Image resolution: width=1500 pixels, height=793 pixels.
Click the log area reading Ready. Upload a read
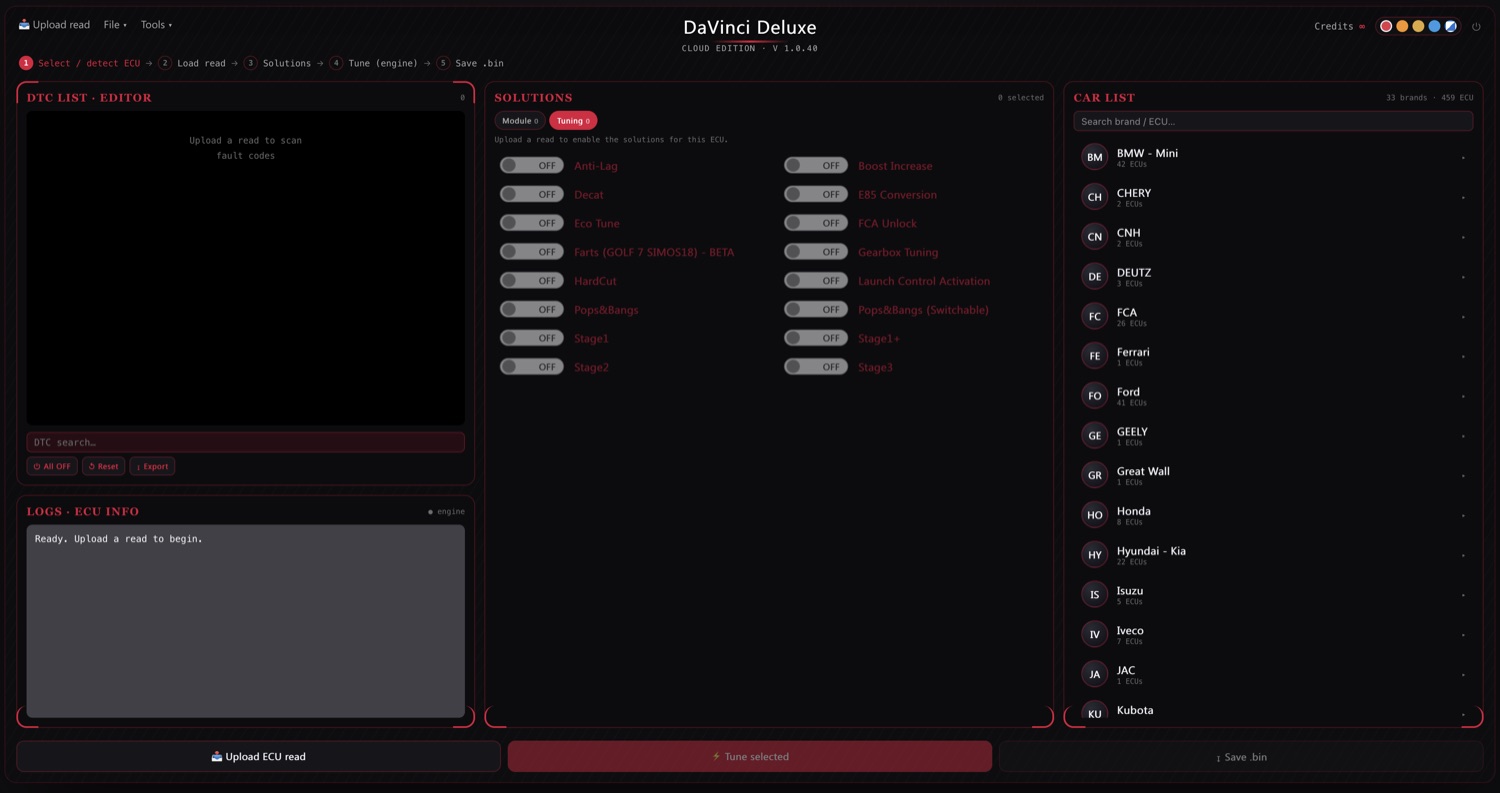coord(246,621)
